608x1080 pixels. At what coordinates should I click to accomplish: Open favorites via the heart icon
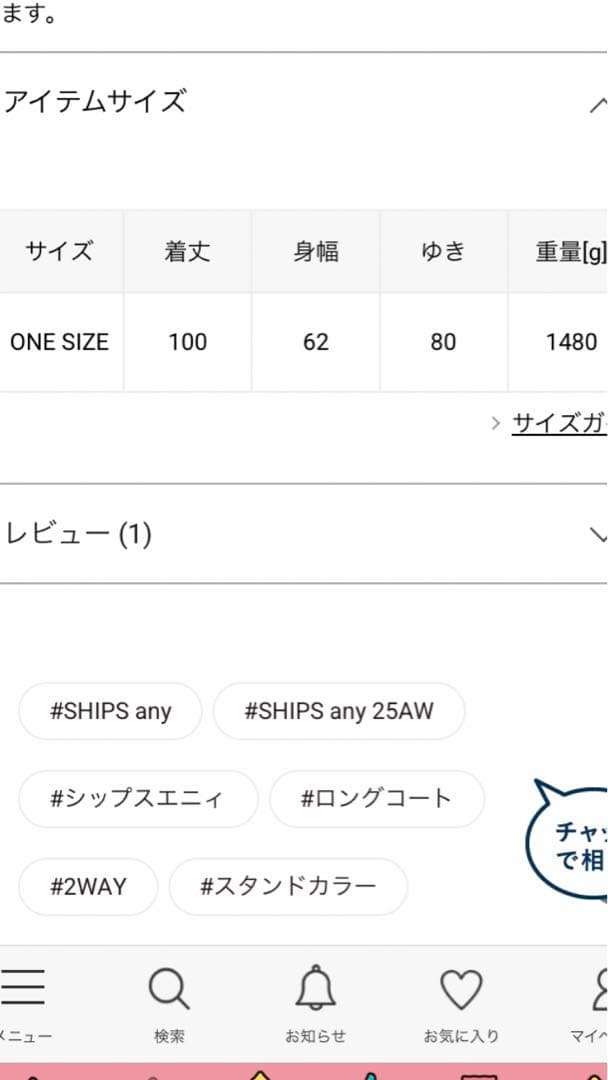click(461, 990)
